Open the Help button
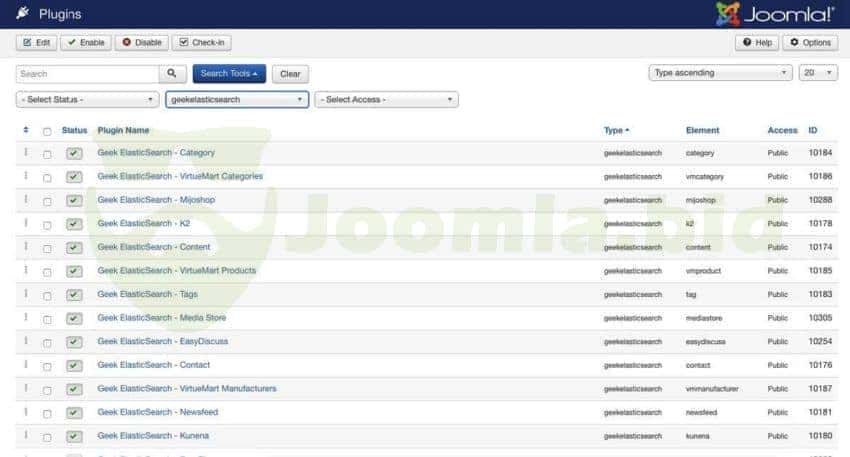The image size is (850, 457). (757, 43)
